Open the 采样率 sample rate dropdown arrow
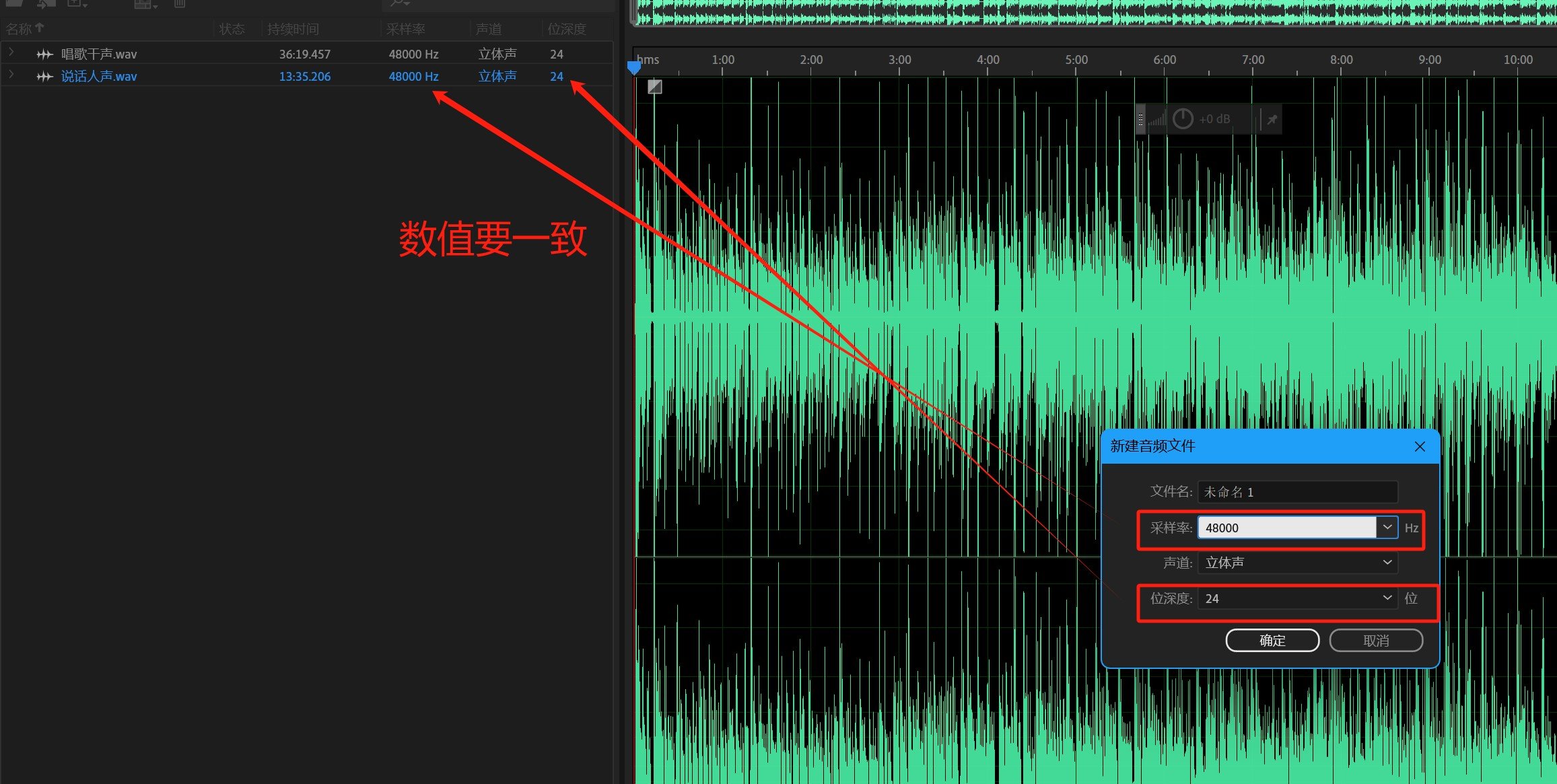 (1387, 528)
